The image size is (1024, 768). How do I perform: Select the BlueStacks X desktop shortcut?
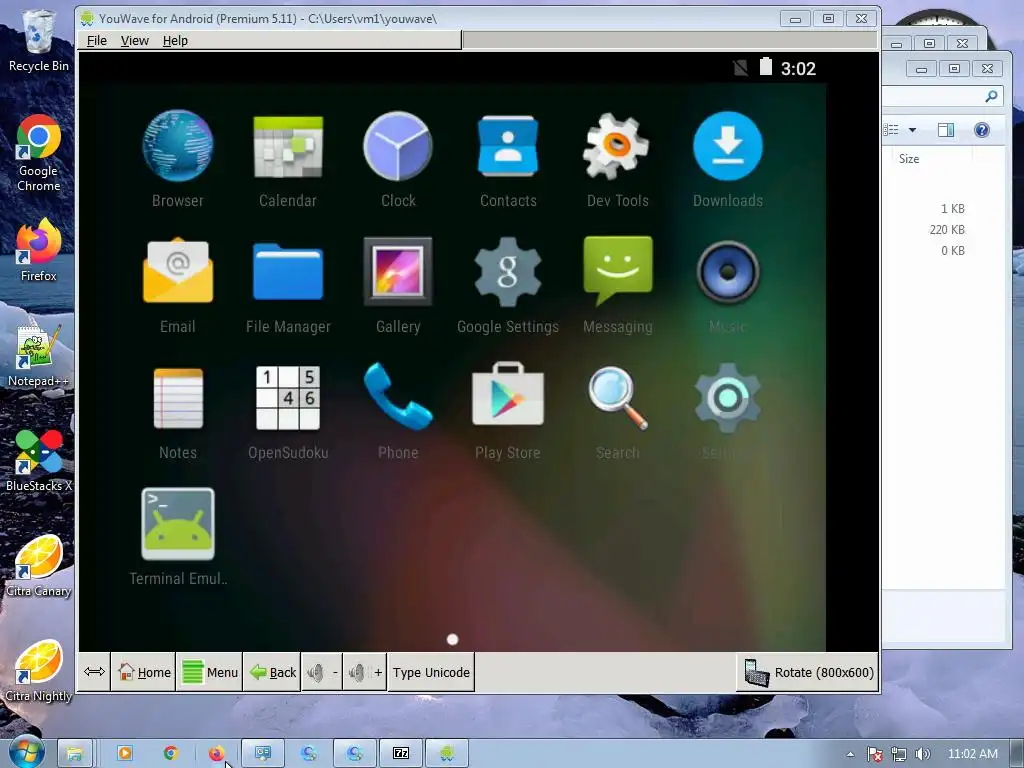pos(38,460)
